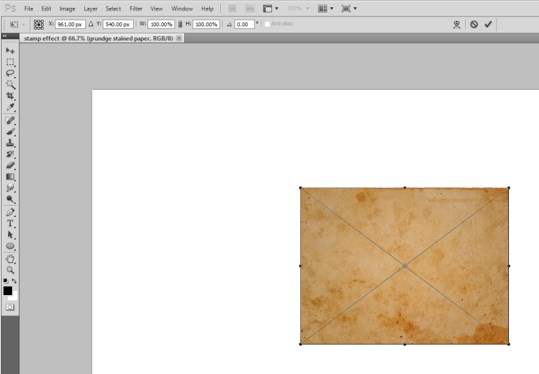
Task: Click the grunge stained paper image
Action: click(405, 266)
